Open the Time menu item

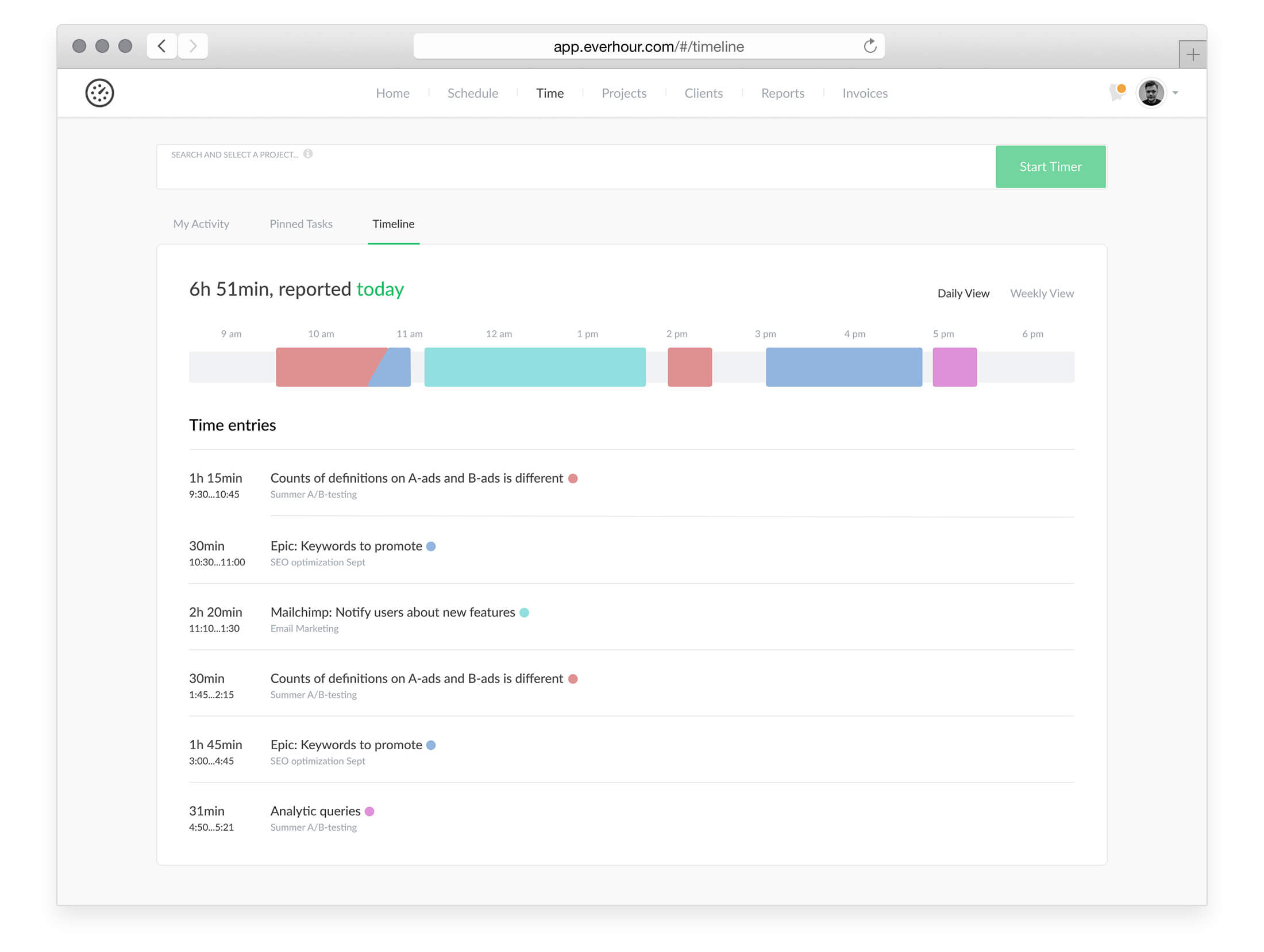click(x=550, y=93)
